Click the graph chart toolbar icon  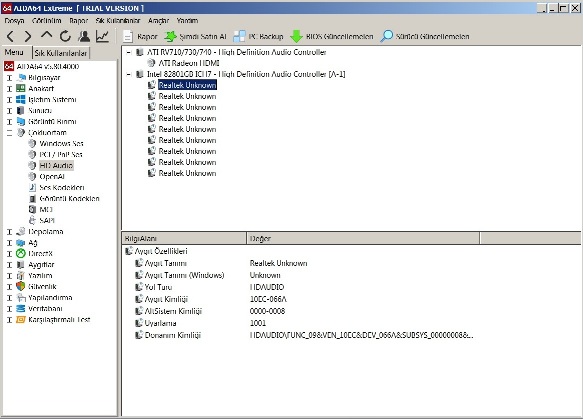102,36
